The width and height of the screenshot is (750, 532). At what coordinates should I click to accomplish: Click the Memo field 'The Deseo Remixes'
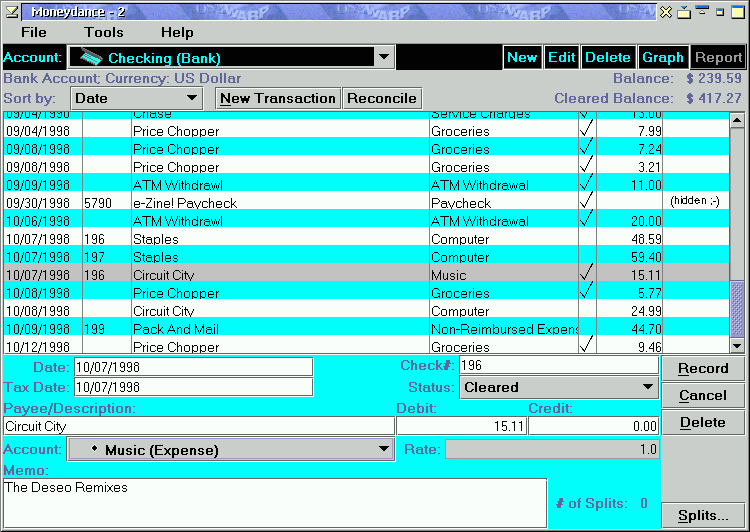pyautogui.click(x=275, y=503)
